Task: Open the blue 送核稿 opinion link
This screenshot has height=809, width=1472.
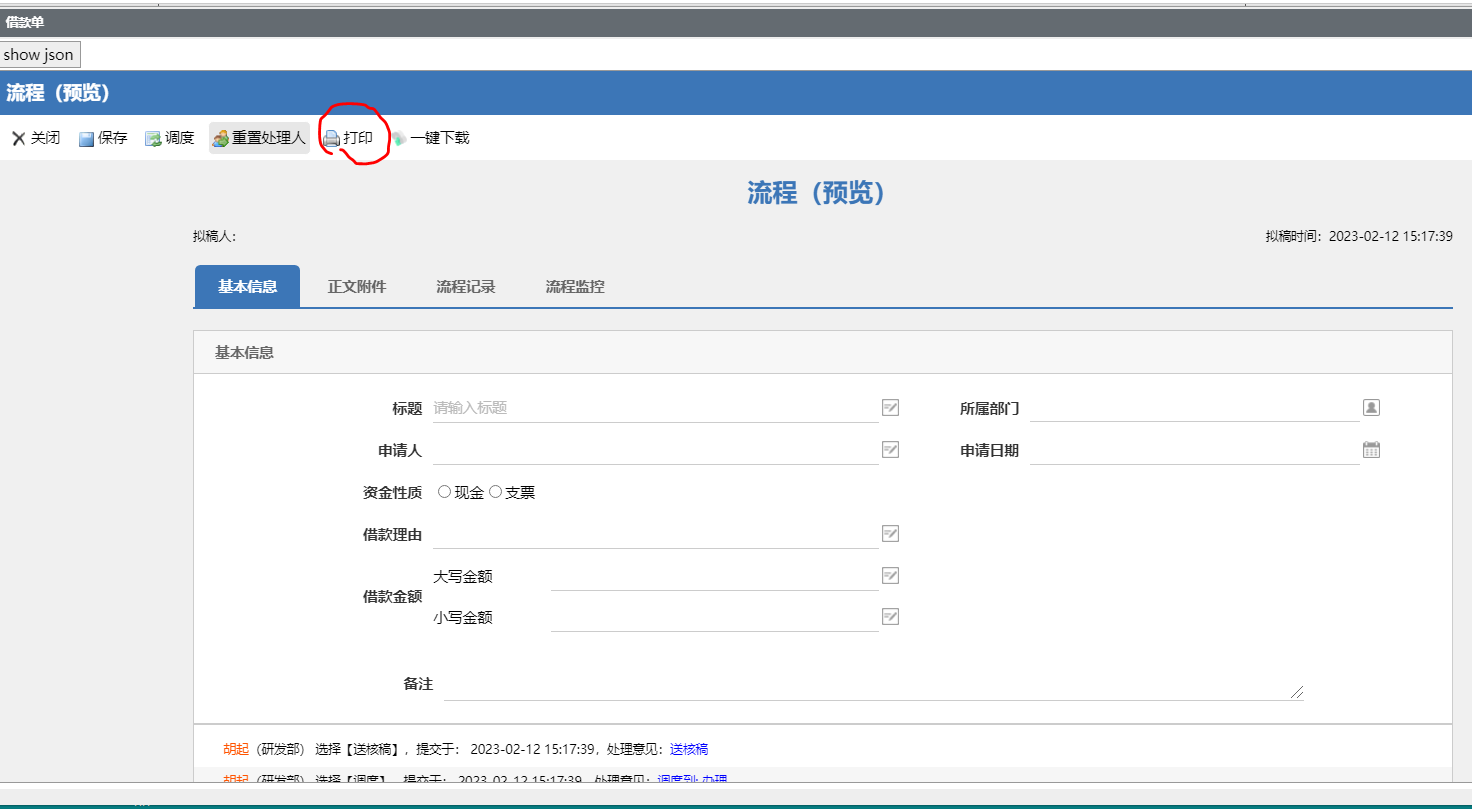Action: tap(689, 749)
